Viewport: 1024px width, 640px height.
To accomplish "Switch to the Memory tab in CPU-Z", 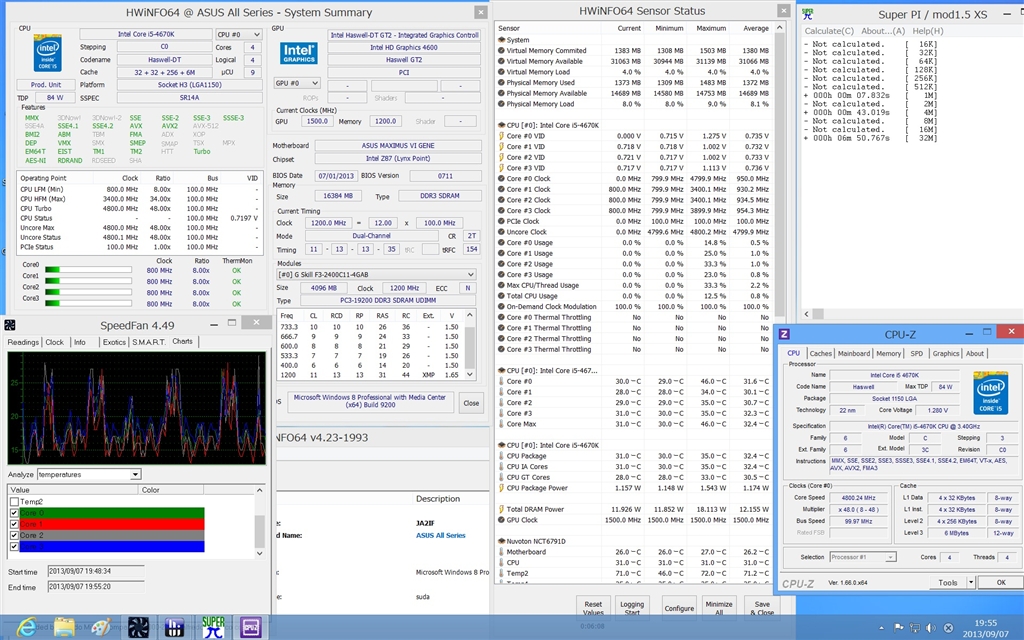I will tap(888, 353).
